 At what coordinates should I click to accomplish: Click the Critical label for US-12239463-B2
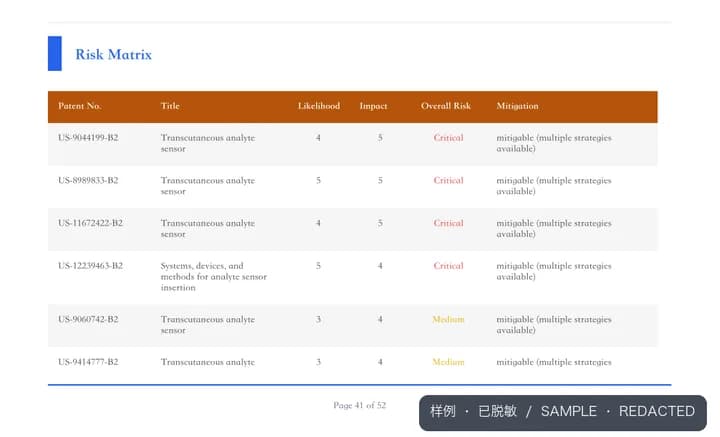point(448,266)
